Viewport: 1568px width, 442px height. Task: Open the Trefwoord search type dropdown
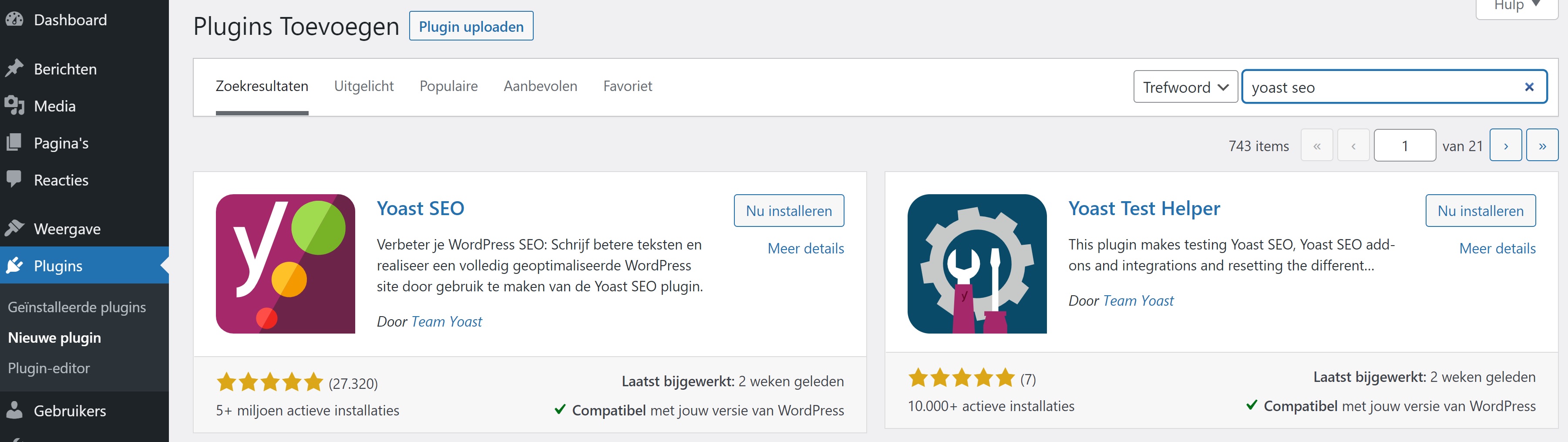click(x=1186, y=87)
